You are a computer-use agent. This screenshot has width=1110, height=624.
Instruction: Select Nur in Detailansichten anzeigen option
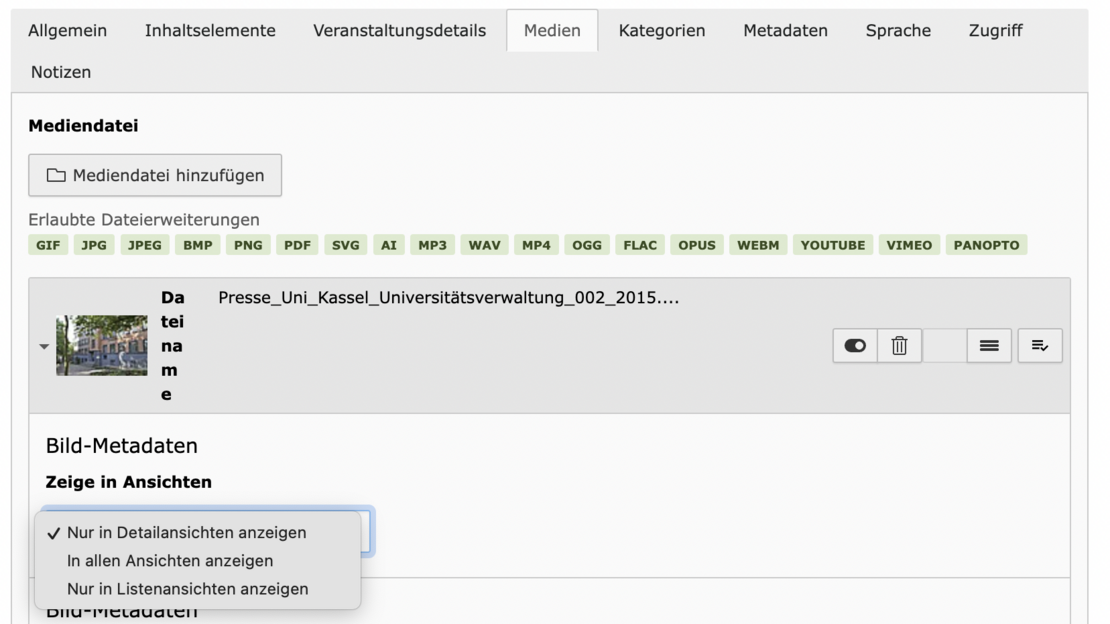186,533
